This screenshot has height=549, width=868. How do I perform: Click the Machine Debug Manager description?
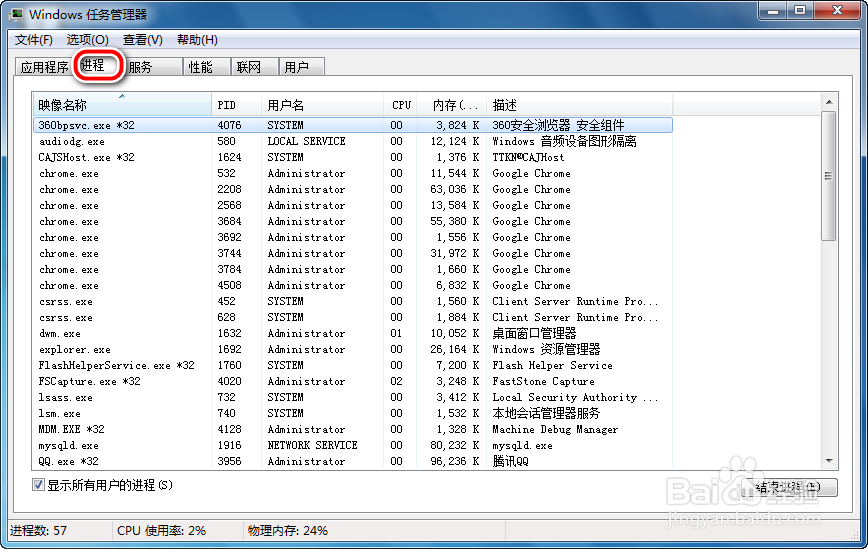pyautogui.click(x=555, y=429)
